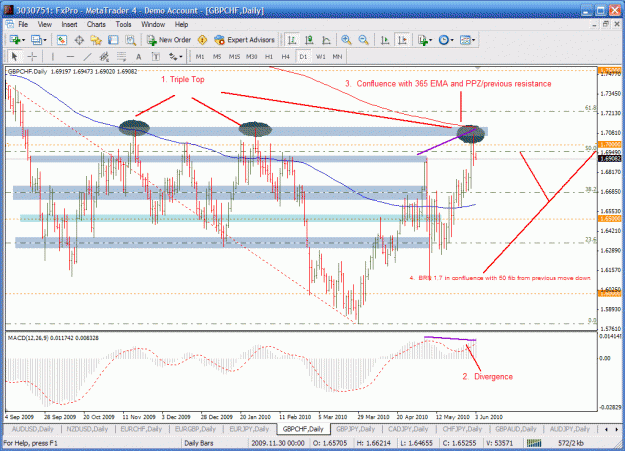
Task: Switch chart to Line Chart mode
Action: 326,40
